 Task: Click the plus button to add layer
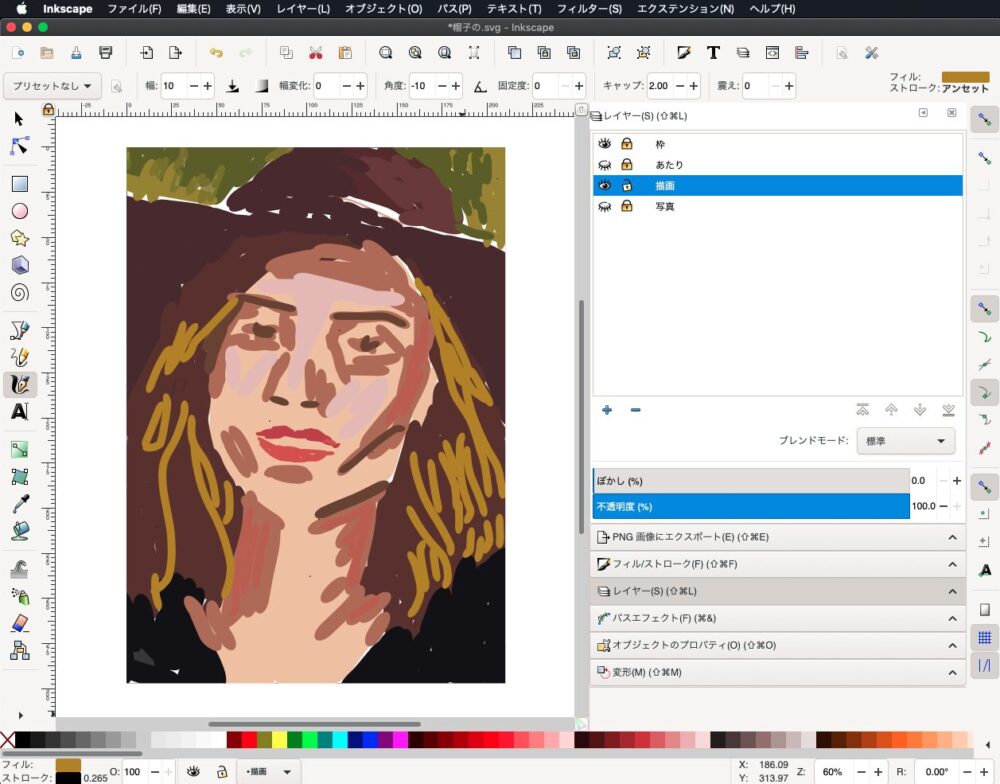(x=606, y=410)
